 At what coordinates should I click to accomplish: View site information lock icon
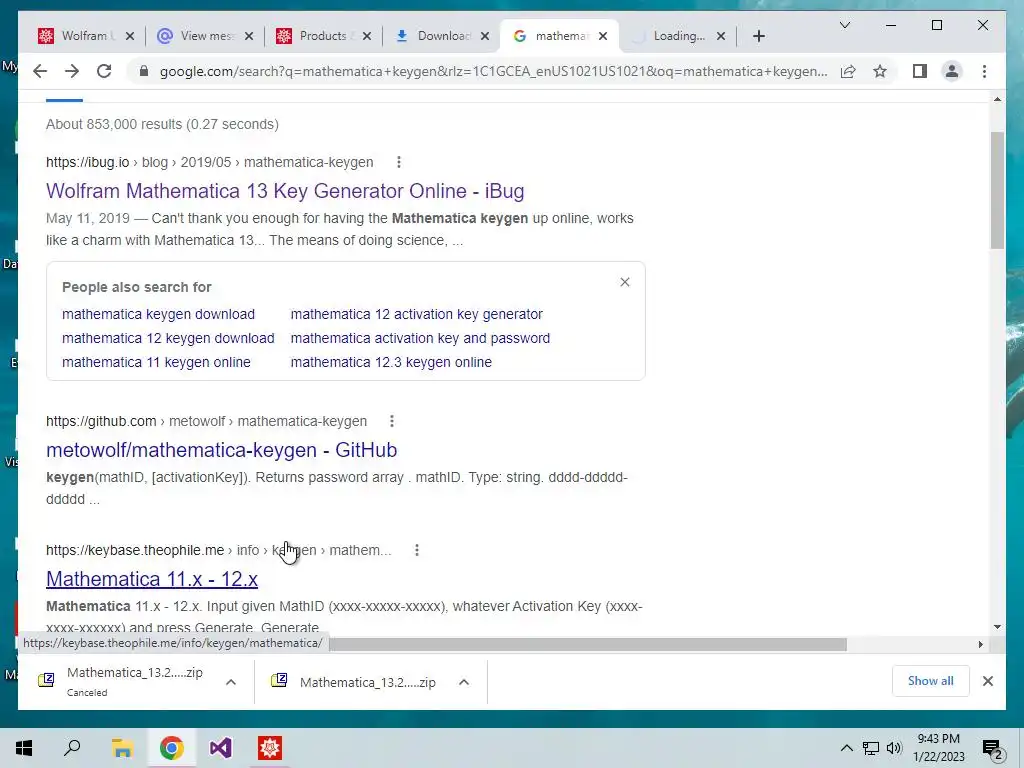pyautogui.click(x=144, y=71)
